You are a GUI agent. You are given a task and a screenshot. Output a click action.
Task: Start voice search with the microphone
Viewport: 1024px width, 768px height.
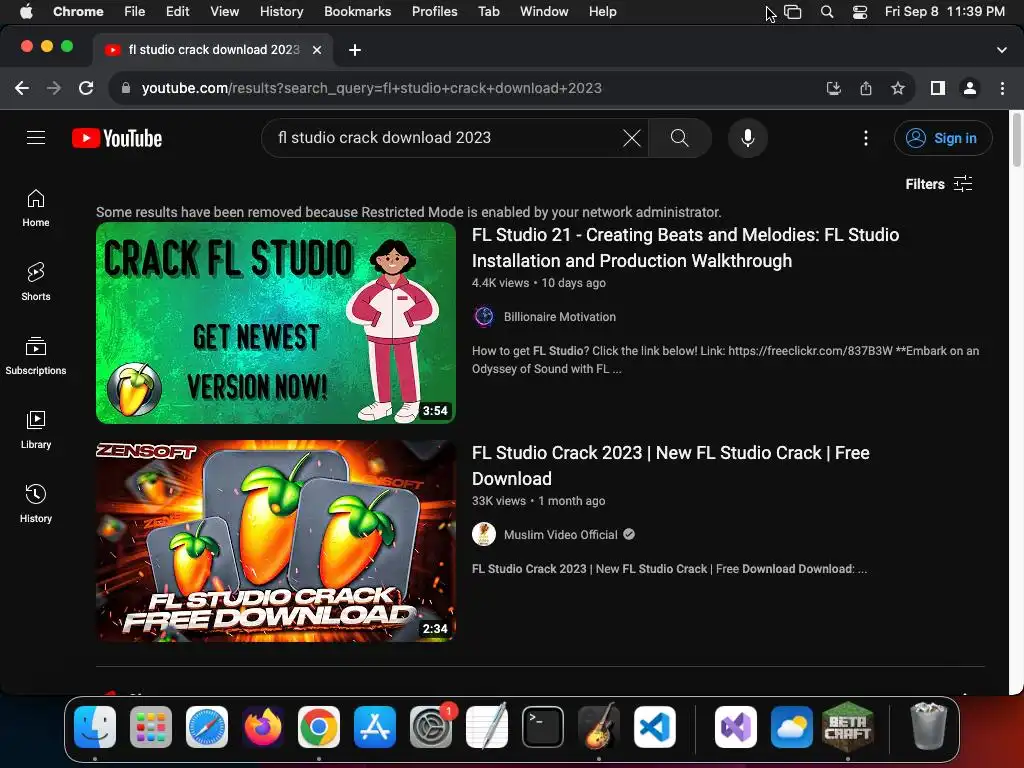tap(748, 138)
